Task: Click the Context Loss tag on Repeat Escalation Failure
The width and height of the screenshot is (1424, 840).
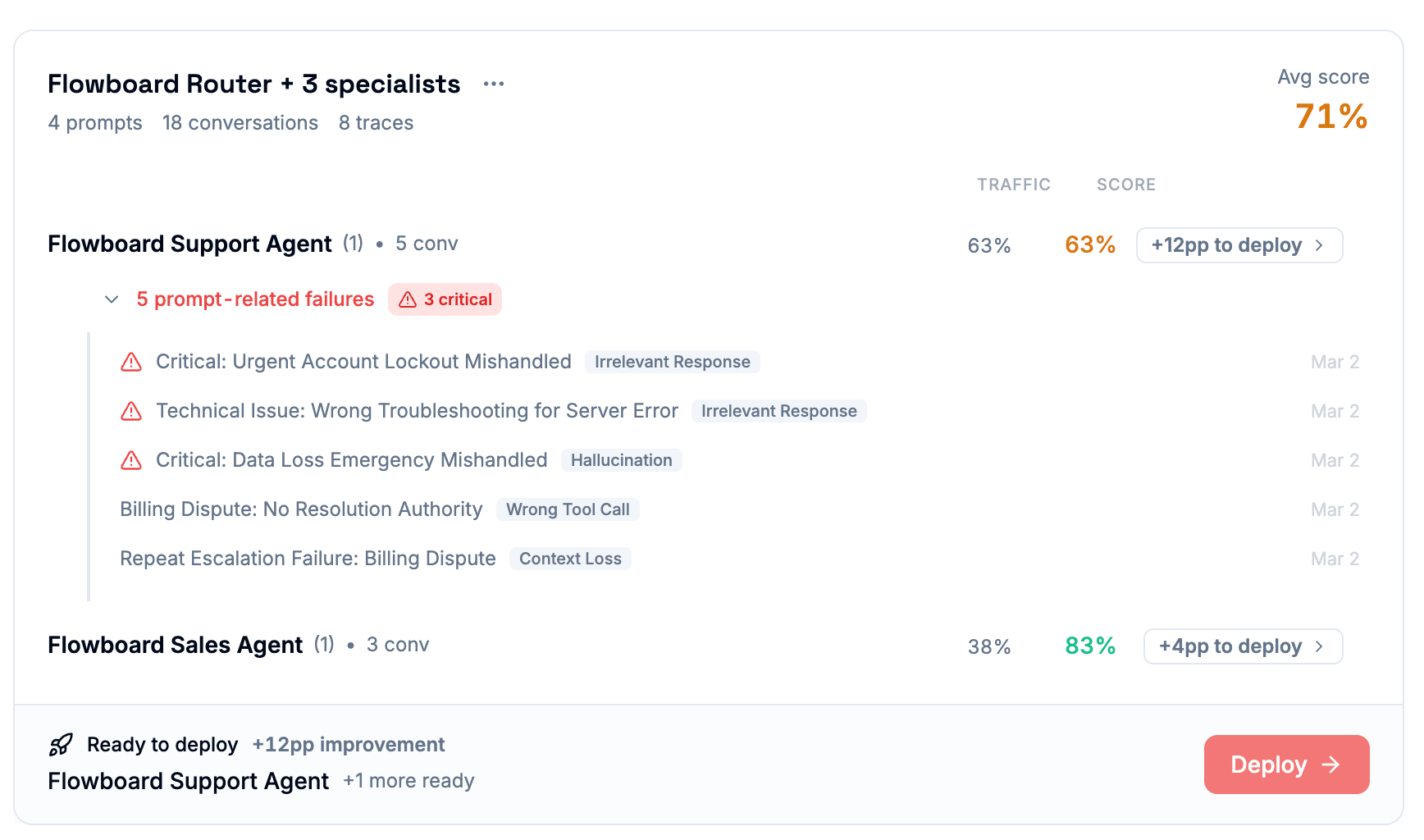Action: (570, 559)
